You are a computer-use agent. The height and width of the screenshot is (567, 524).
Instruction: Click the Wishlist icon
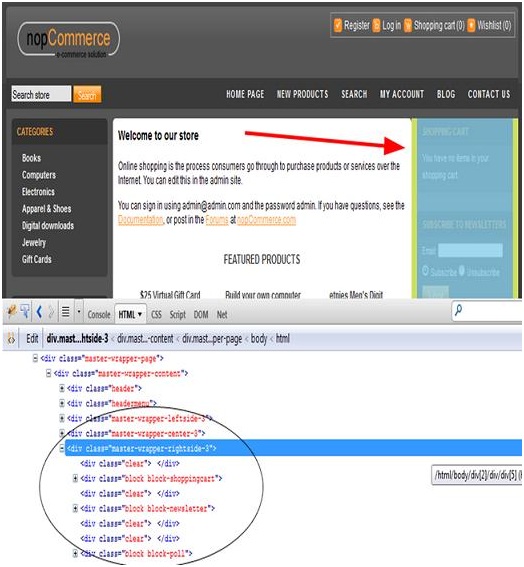[x=471, y=25]
